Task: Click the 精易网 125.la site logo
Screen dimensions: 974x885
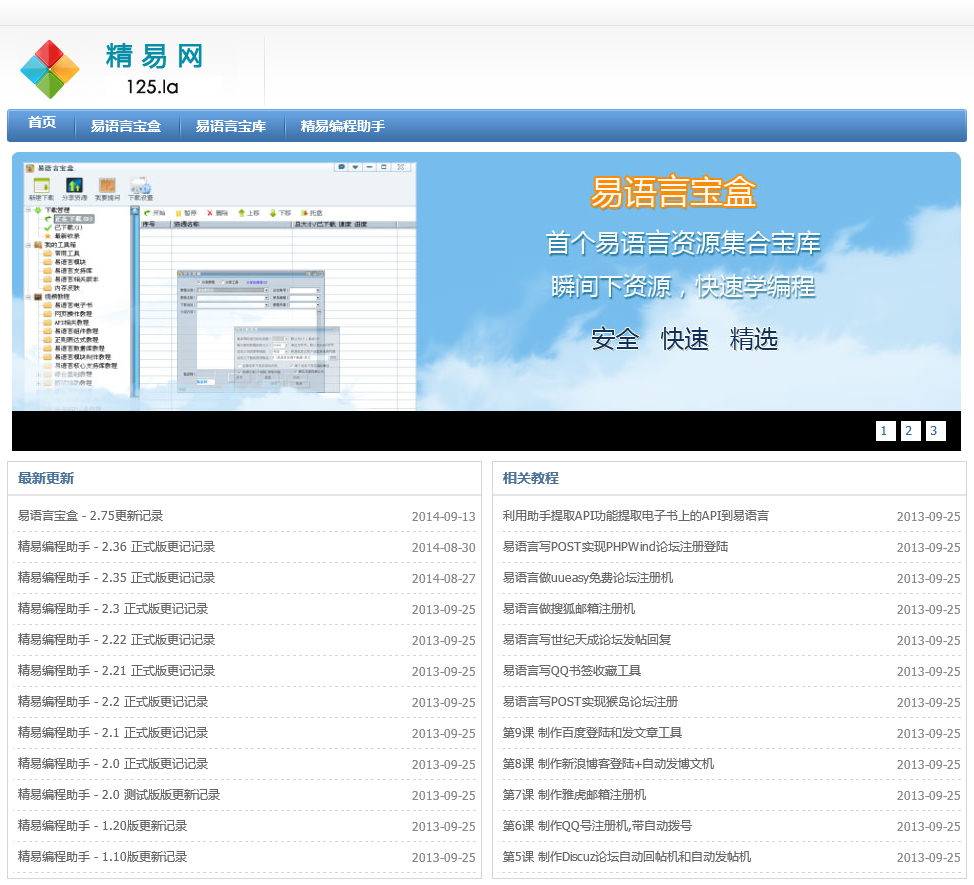Action: (113, 70)
